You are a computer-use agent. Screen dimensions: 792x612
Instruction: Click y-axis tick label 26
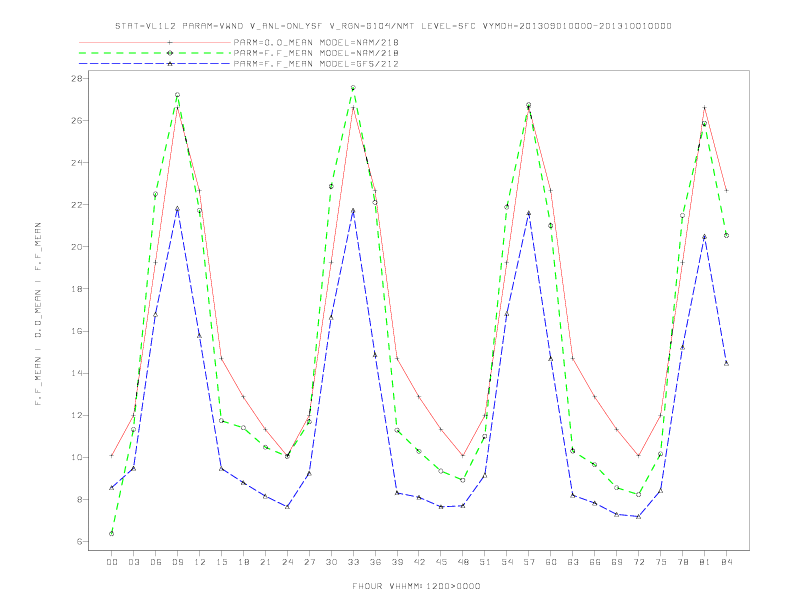77,121
